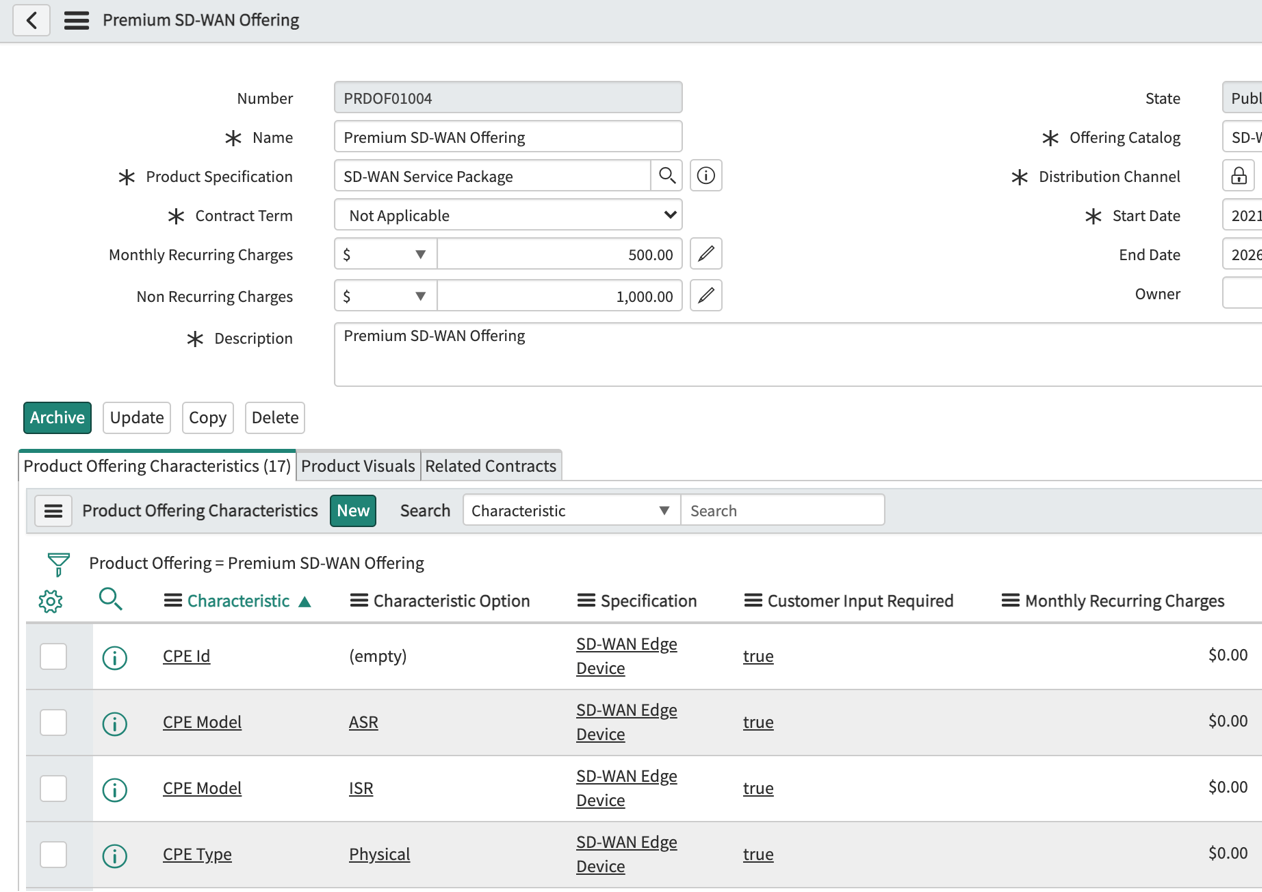This screenshot has width=1262, height=892.
Task: Open the Product Specification lookup magnifier
Action: (x=666, y=175)
